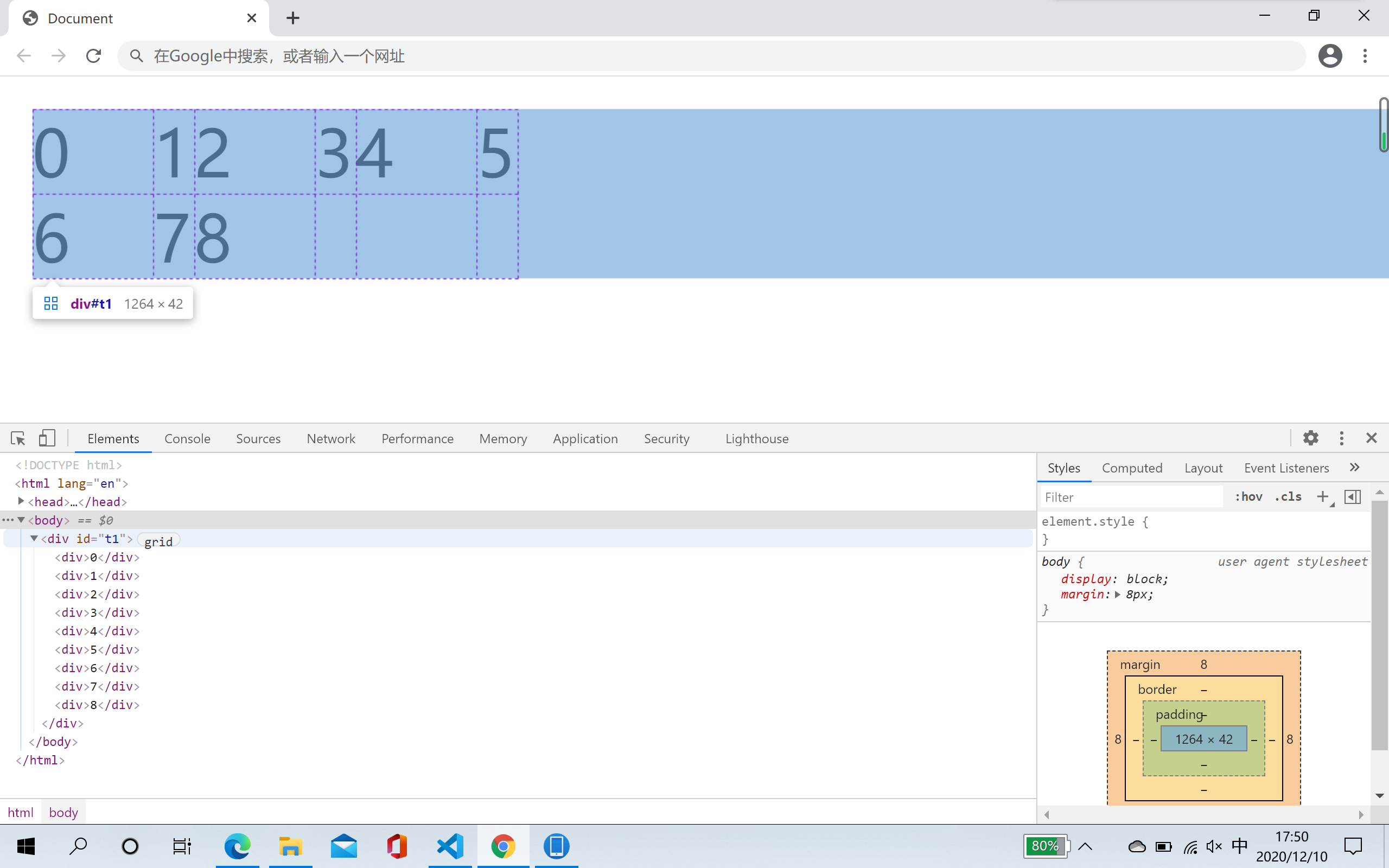Screen dimensions: 1389x868
Task: Click the html breadcrumb link
Action: tap(21, 812)
